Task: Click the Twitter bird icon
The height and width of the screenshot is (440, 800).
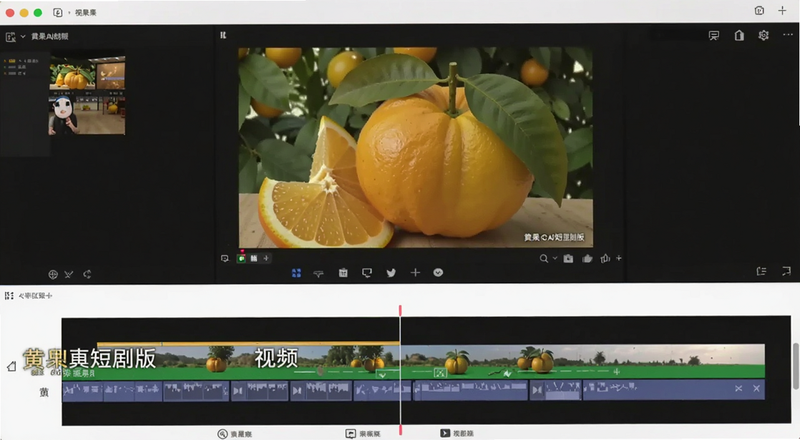Action: point(391,273)
